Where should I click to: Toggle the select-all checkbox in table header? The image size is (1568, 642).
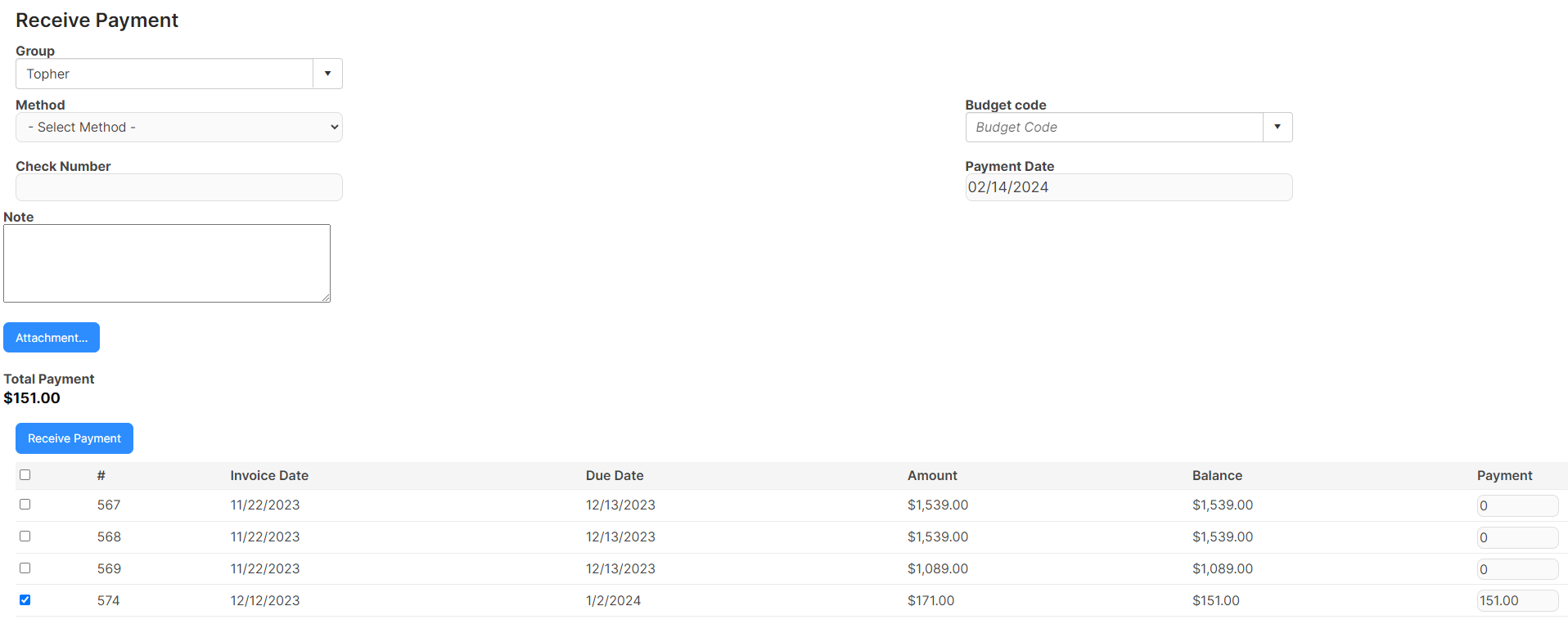point(25,474)
